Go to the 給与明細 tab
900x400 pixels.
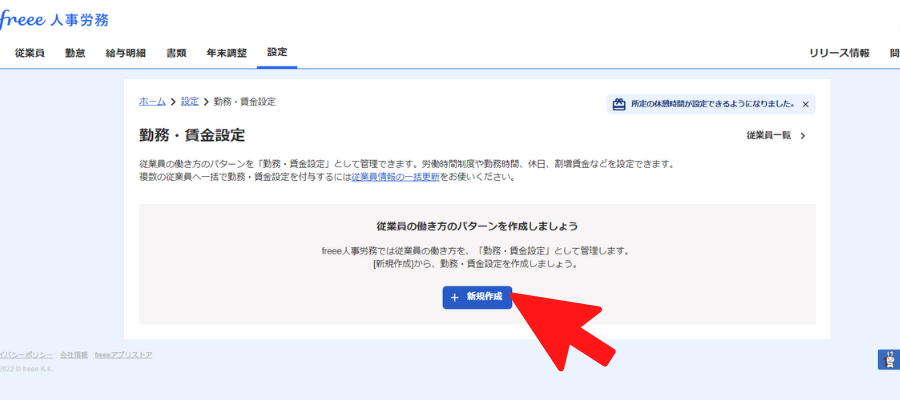point(125,53)
